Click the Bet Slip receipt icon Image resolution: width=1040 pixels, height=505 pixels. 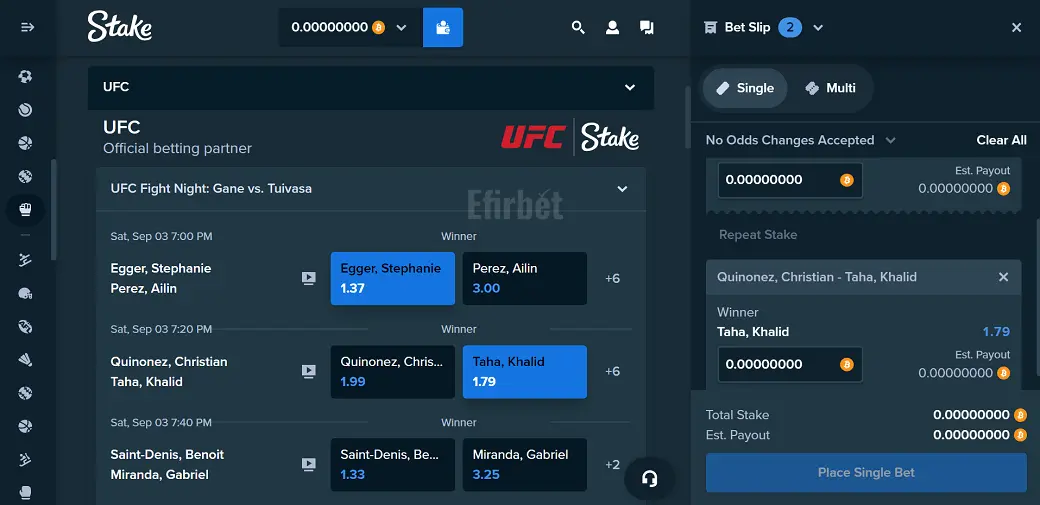(710, 27)
